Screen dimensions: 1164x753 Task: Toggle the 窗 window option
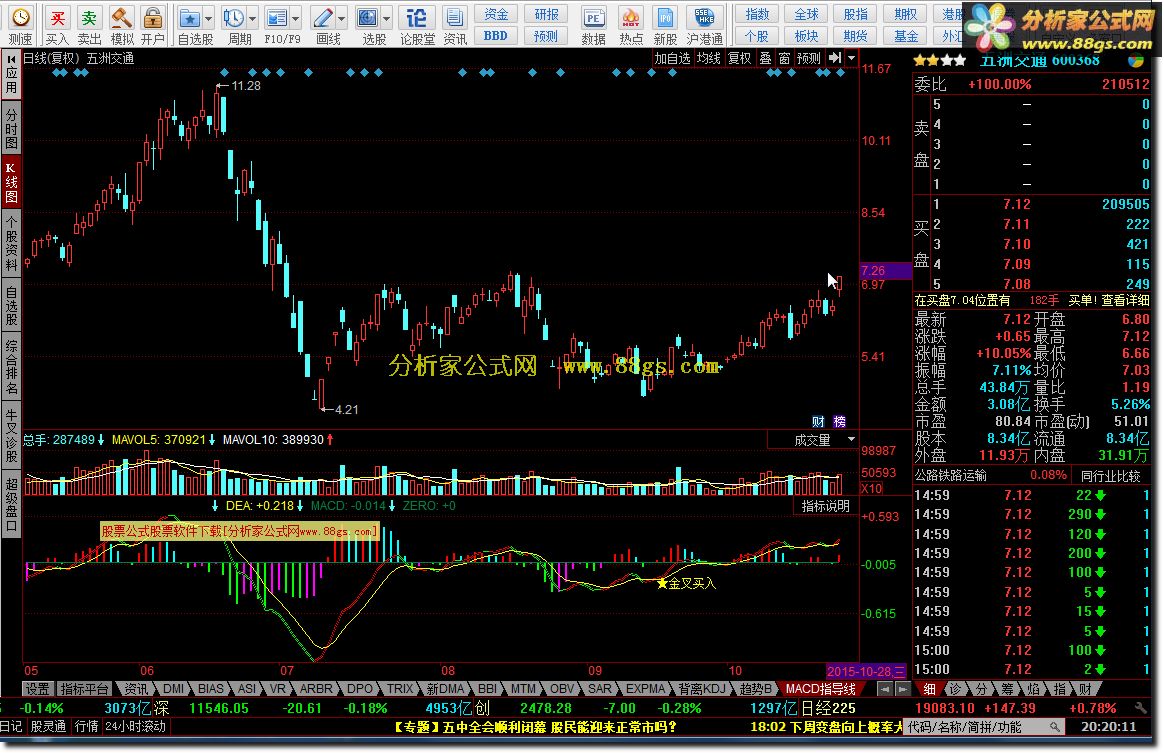pyautogui.click(x=784, y=58)
